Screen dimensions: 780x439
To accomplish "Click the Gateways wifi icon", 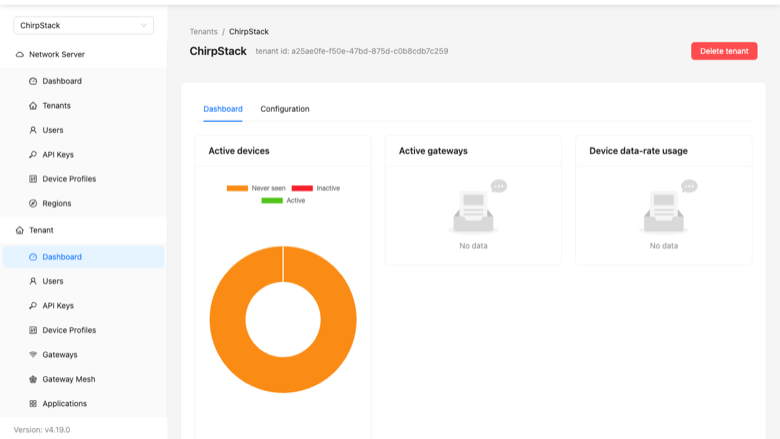I will click(33, 354).
